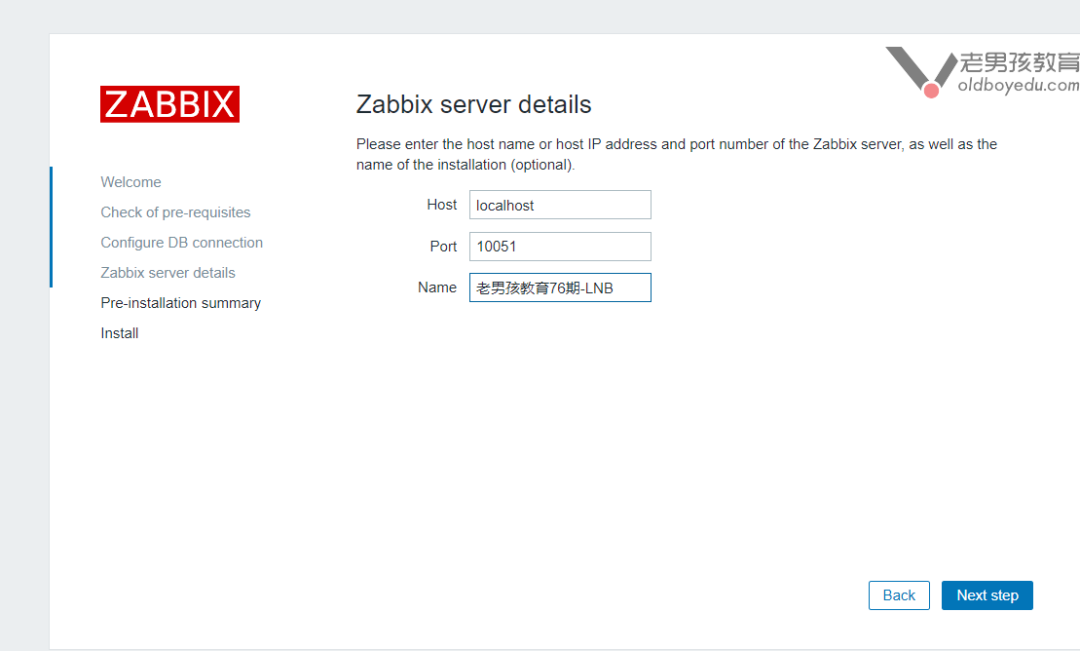Screen dimensions: 1080x651
Task: Click the blue sidebar progress bar
Action: coord(51,227)
